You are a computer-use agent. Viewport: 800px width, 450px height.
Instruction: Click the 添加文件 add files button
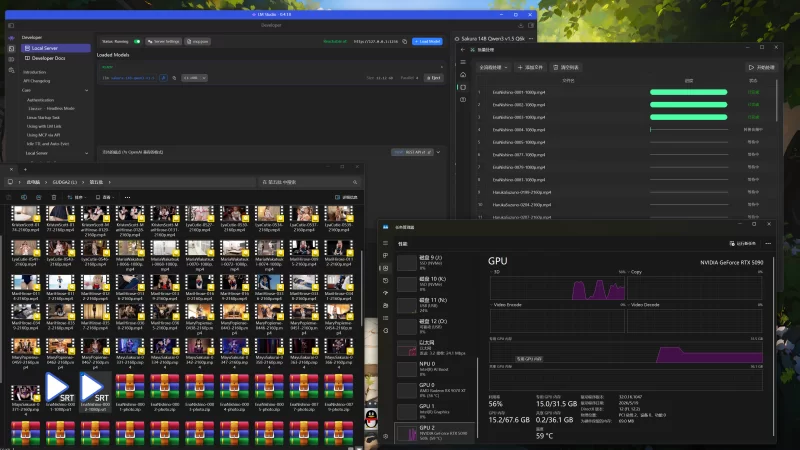[x=530, y=67]
